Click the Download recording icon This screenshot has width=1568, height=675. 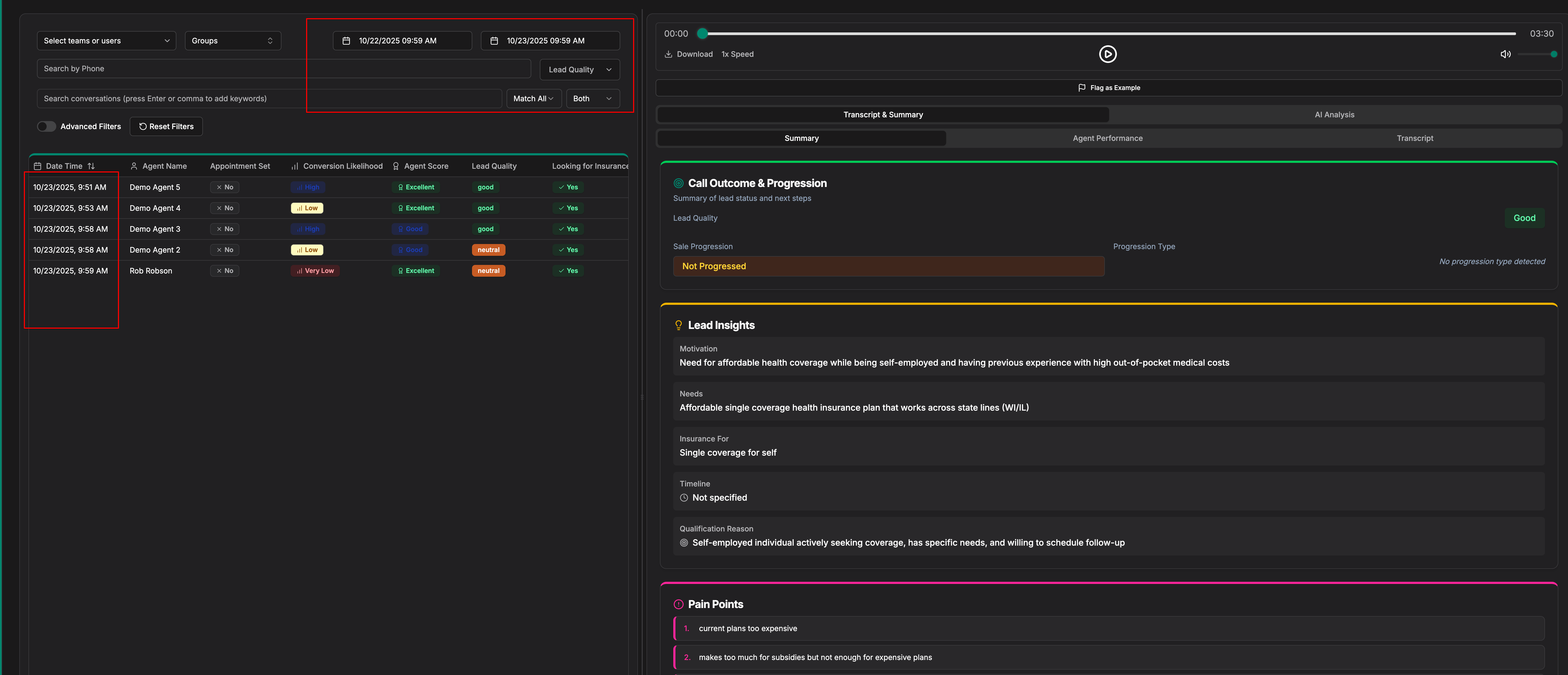click(x=668, y=54)
